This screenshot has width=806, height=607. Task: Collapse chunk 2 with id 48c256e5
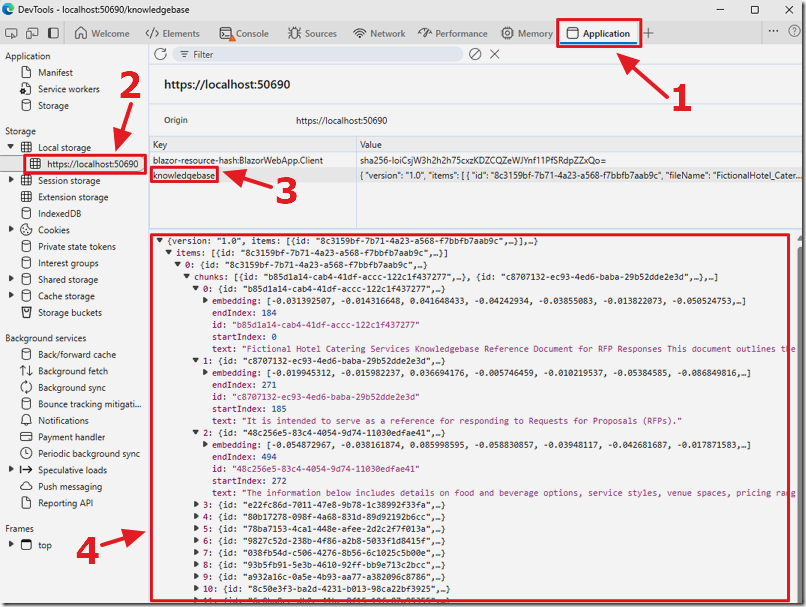coord(196,432)
